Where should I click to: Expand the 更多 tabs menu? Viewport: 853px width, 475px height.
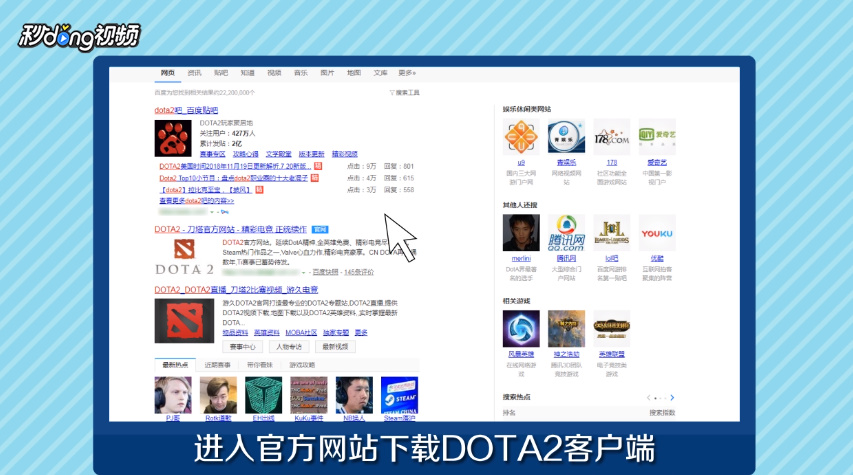click(x=407, y=73)
